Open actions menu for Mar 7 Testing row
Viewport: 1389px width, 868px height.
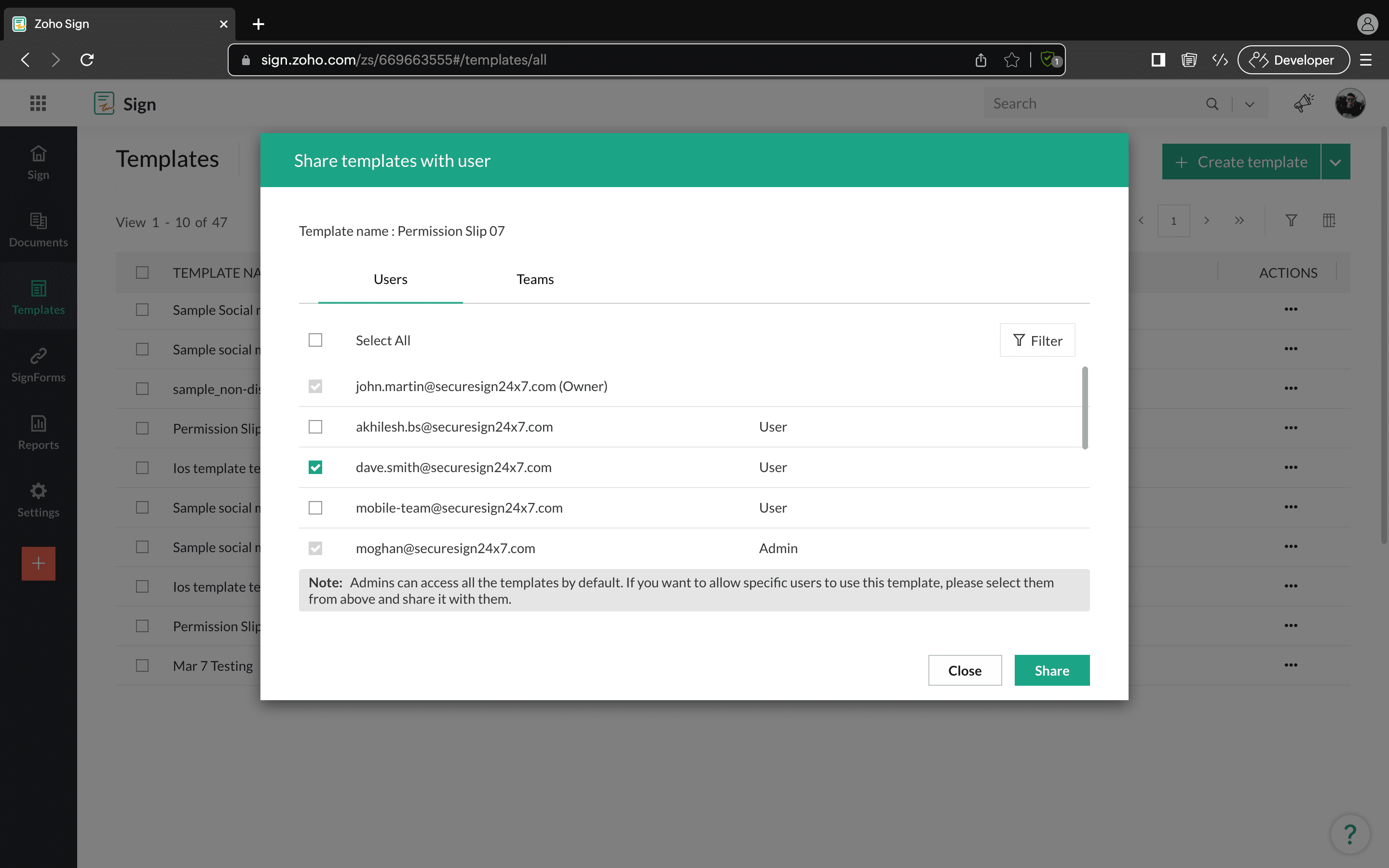coord(1291,665)
